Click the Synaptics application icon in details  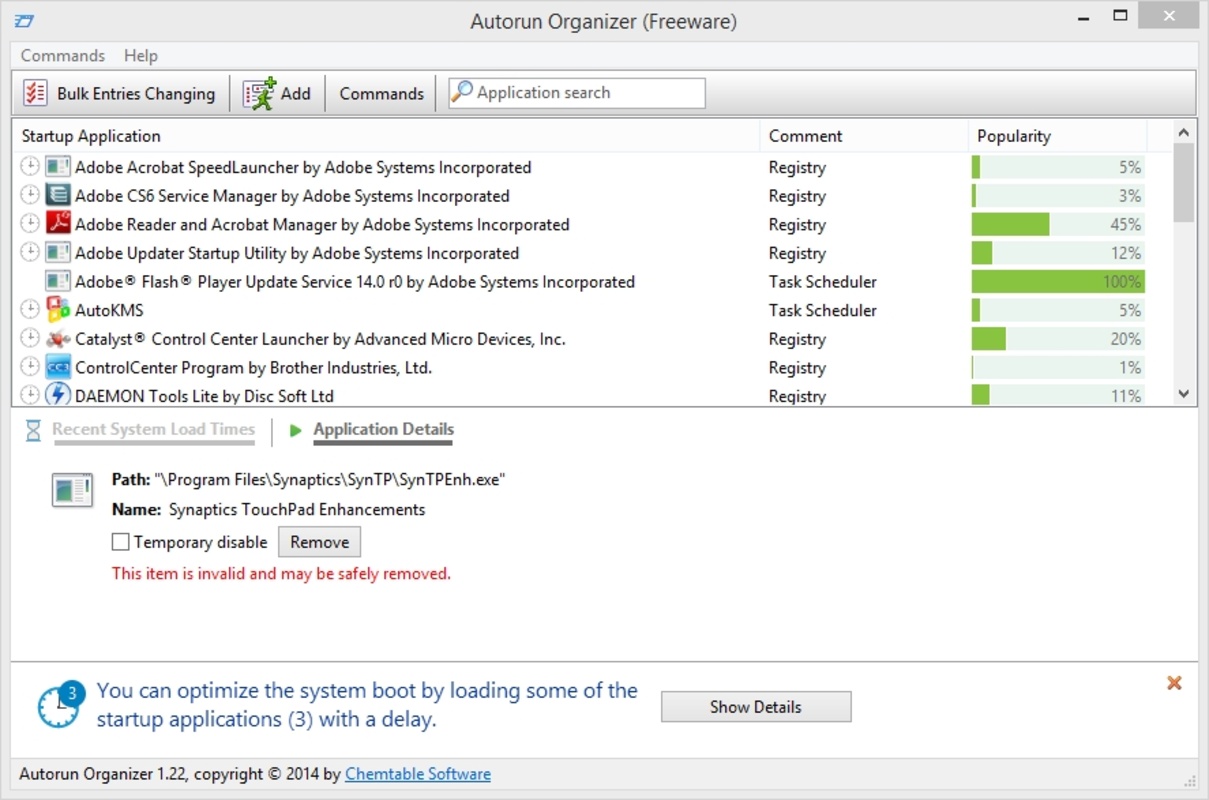coord(72,490)
